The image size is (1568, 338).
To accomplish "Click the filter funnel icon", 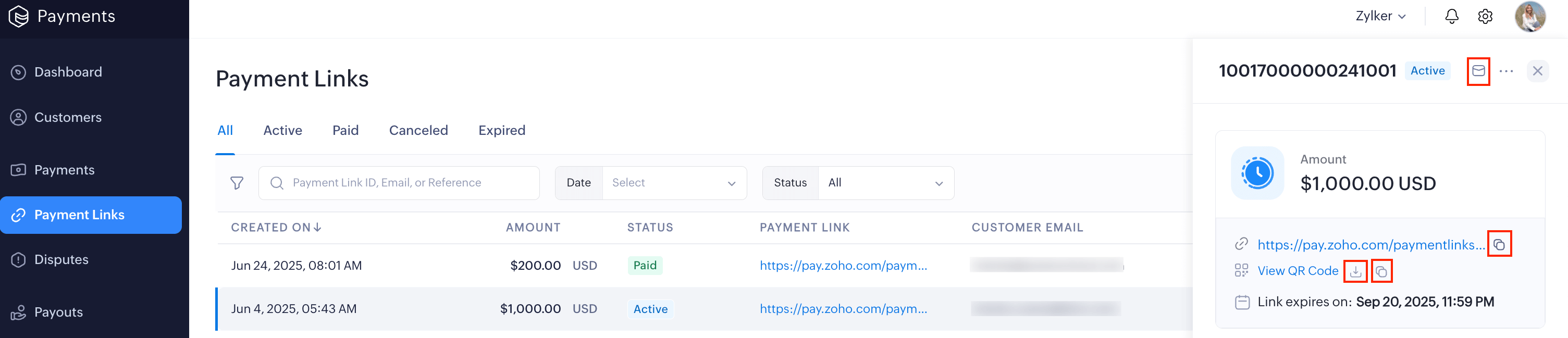I will pos(237,183).
